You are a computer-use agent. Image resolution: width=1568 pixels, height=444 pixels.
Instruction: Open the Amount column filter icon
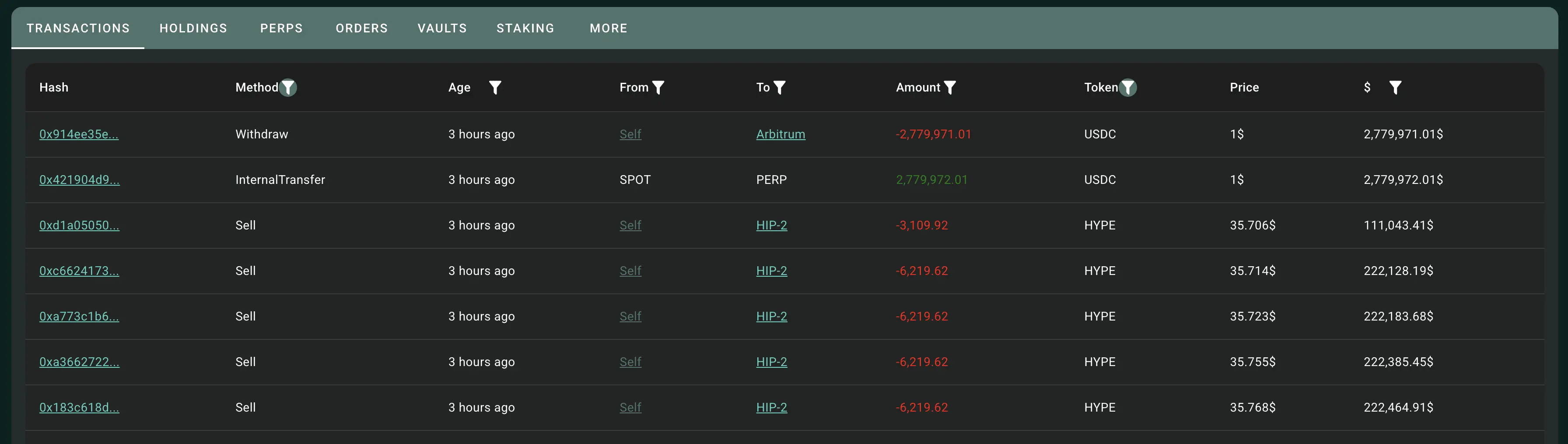coord(949,88)
